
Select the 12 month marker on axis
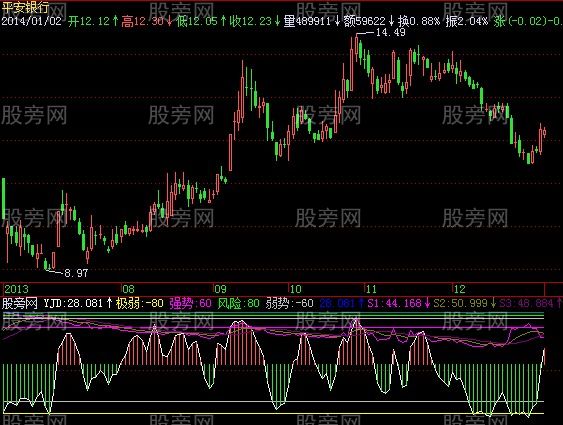(x=459, y=289)
